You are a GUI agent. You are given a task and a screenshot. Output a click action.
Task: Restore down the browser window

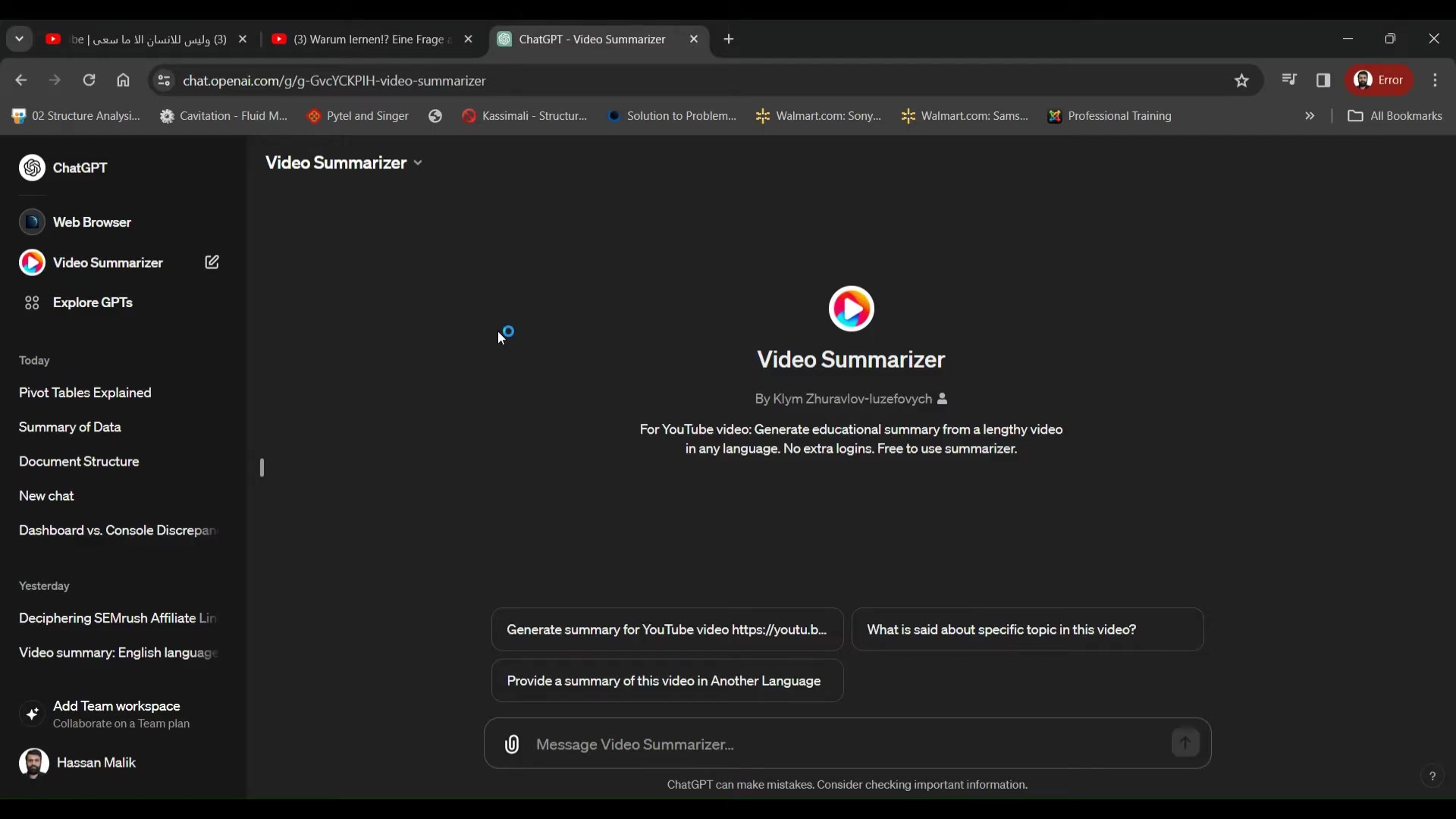[1390, 39]
